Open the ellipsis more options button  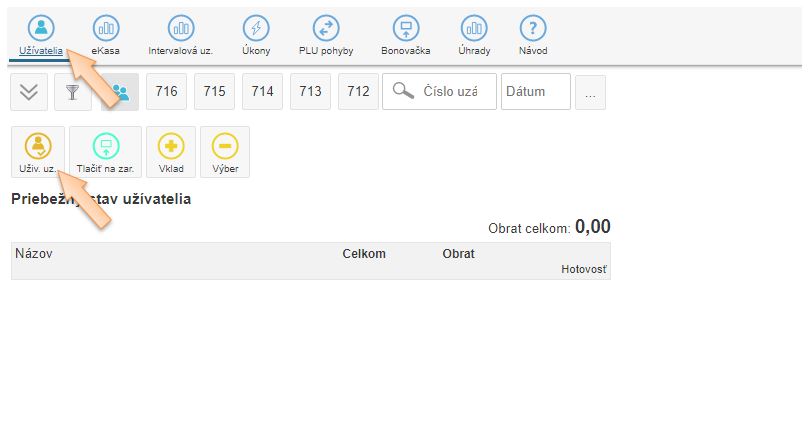tap(591, 92)
